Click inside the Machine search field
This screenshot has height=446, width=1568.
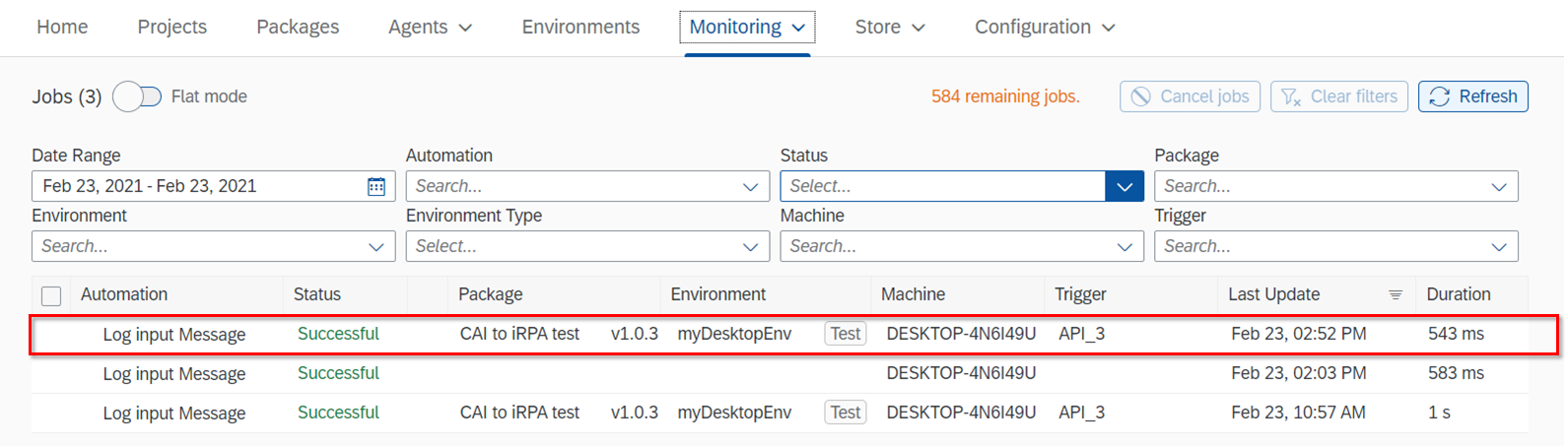point(946,246)
